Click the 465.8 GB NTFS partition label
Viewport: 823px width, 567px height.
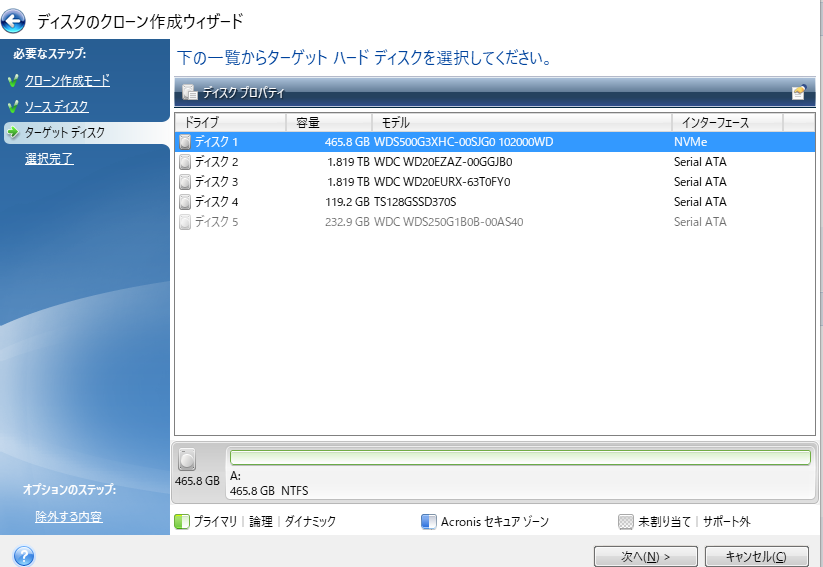click(x=269, y=491)
